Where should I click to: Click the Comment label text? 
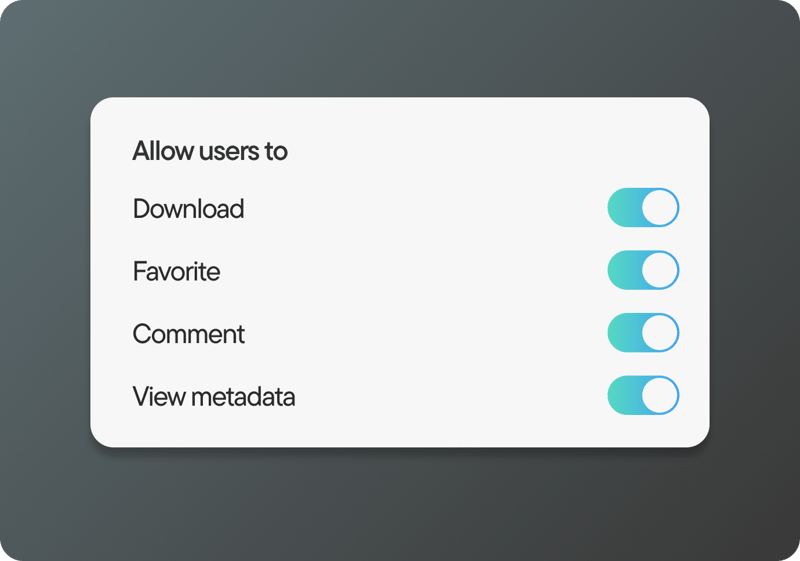[x=188, y=334]
